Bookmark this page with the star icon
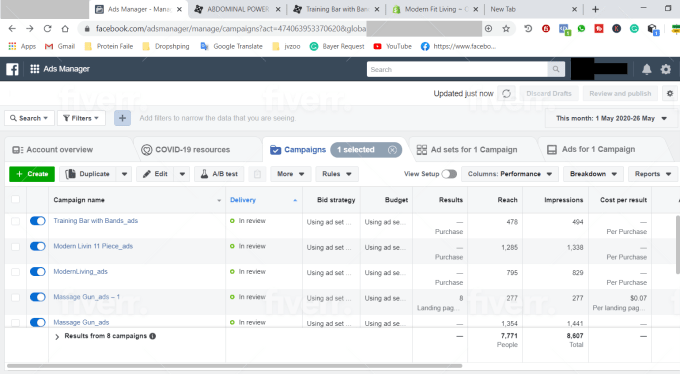Screen dimensions: 680x374 point(506,29)
